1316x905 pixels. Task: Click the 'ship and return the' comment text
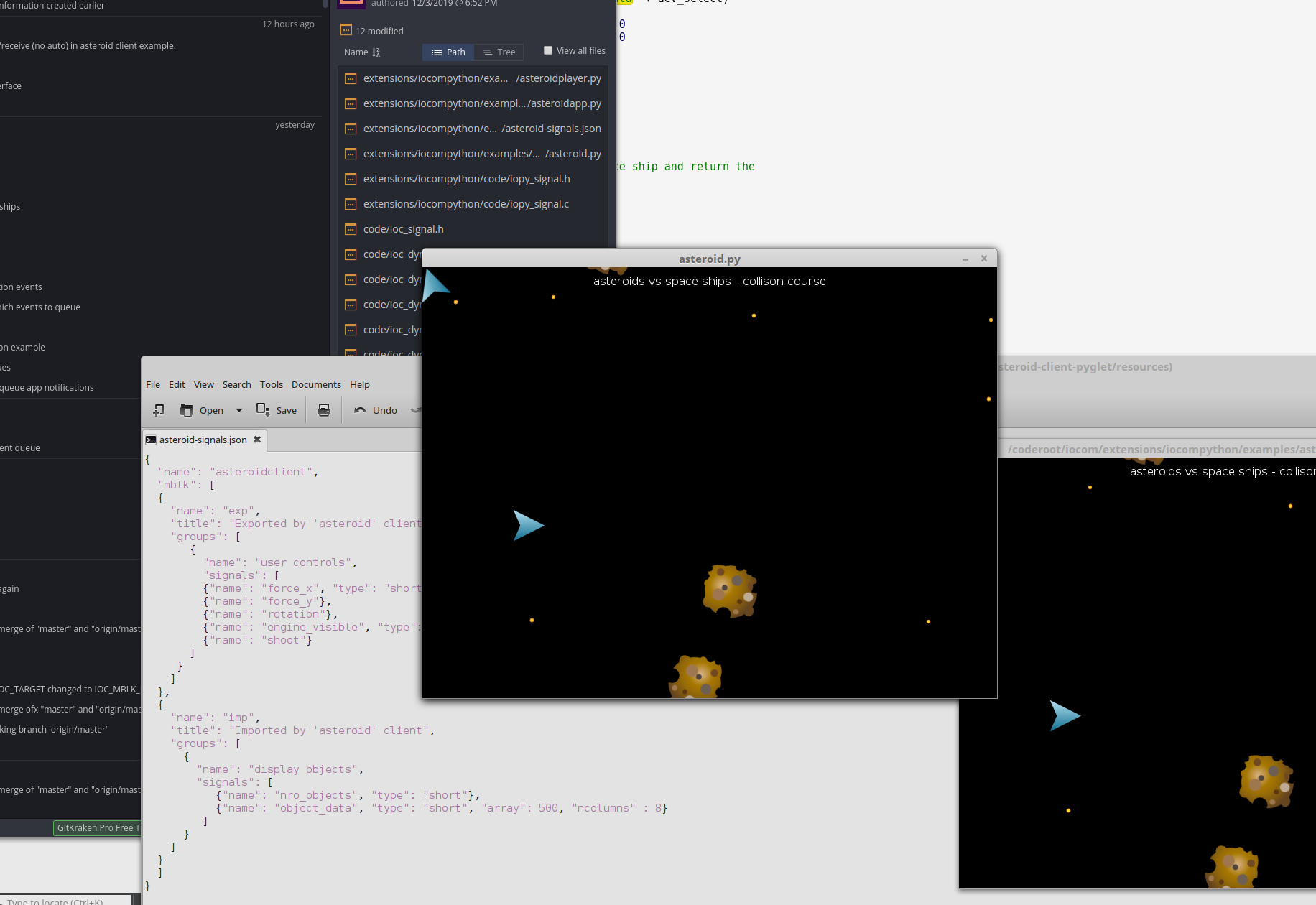tap(693, 166)
